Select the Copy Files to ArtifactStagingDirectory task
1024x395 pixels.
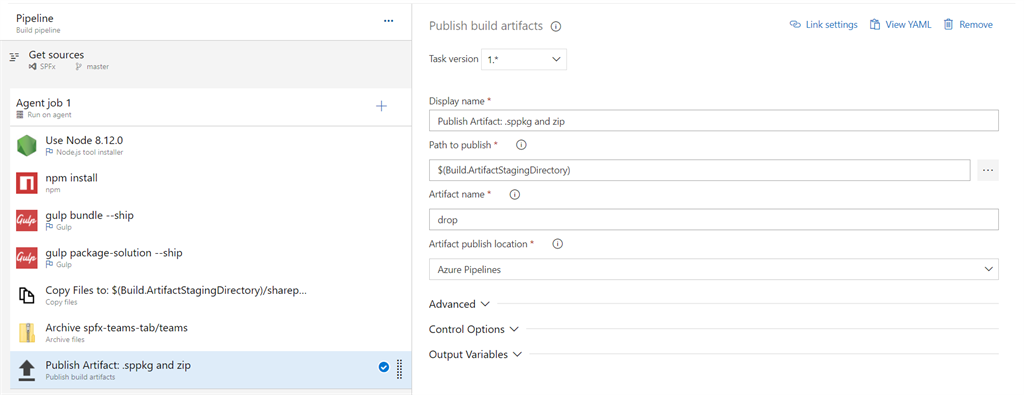211,296
